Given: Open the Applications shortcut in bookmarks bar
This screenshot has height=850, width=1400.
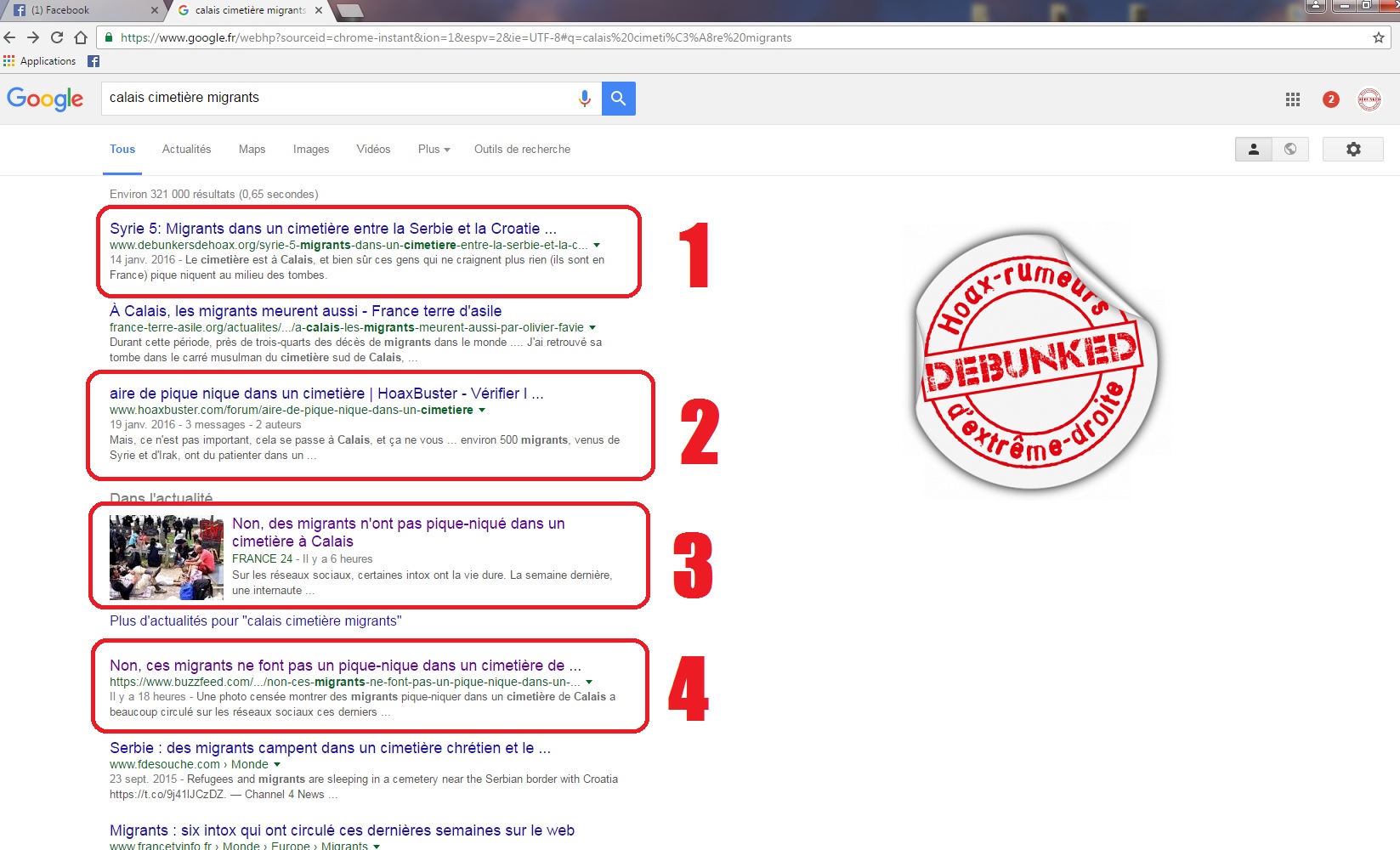Looking at the screenshot, I should 40,61.
